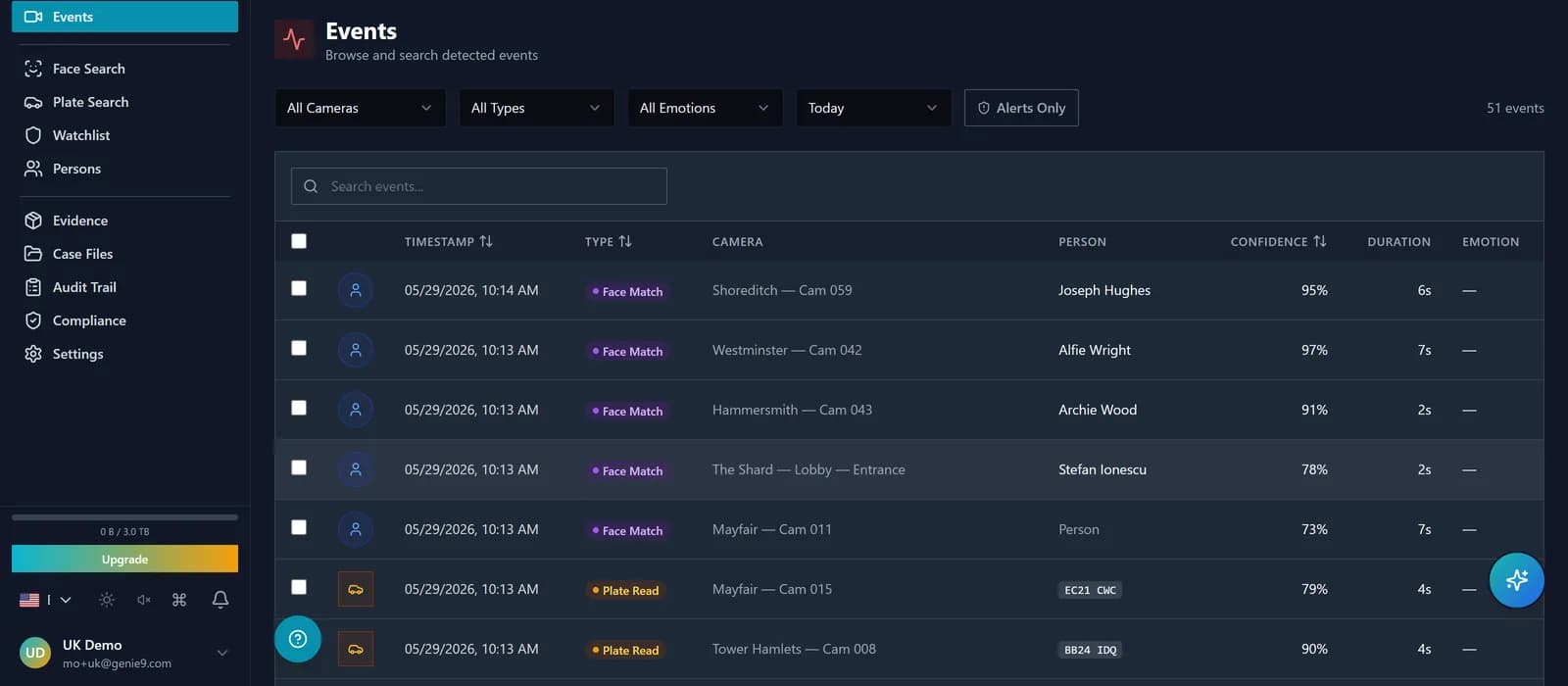Screen dimensions: 1568x686
Task: Open the help question mark button
Action: pyautogui.click(x=298, y=639)
